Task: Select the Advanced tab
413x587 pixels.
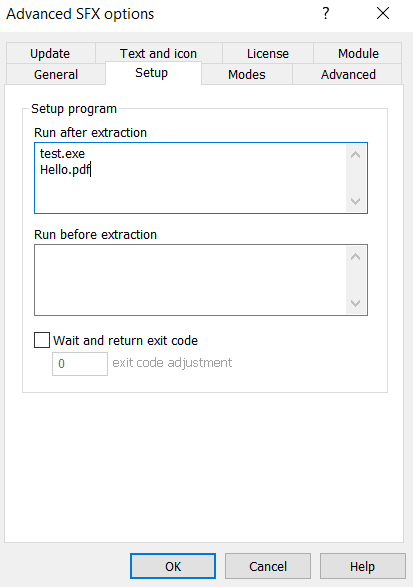Action: pos(348,74)
